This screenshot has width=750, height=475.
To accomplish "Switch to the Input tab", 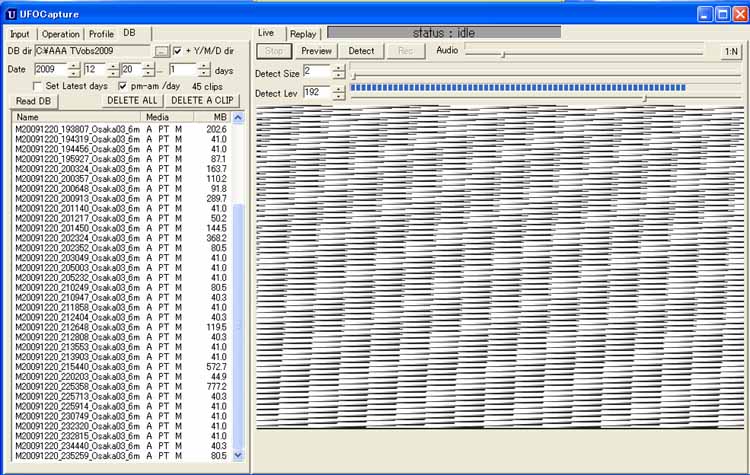I will pyautogui.click(x=20, y=34).
